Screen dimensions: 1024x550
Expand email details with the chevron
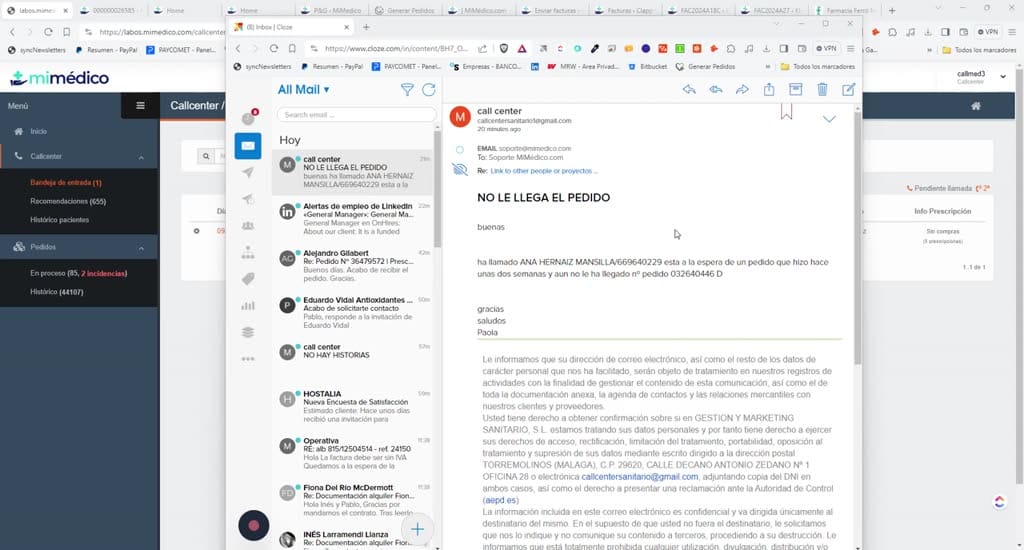click(x=829, y=119)
